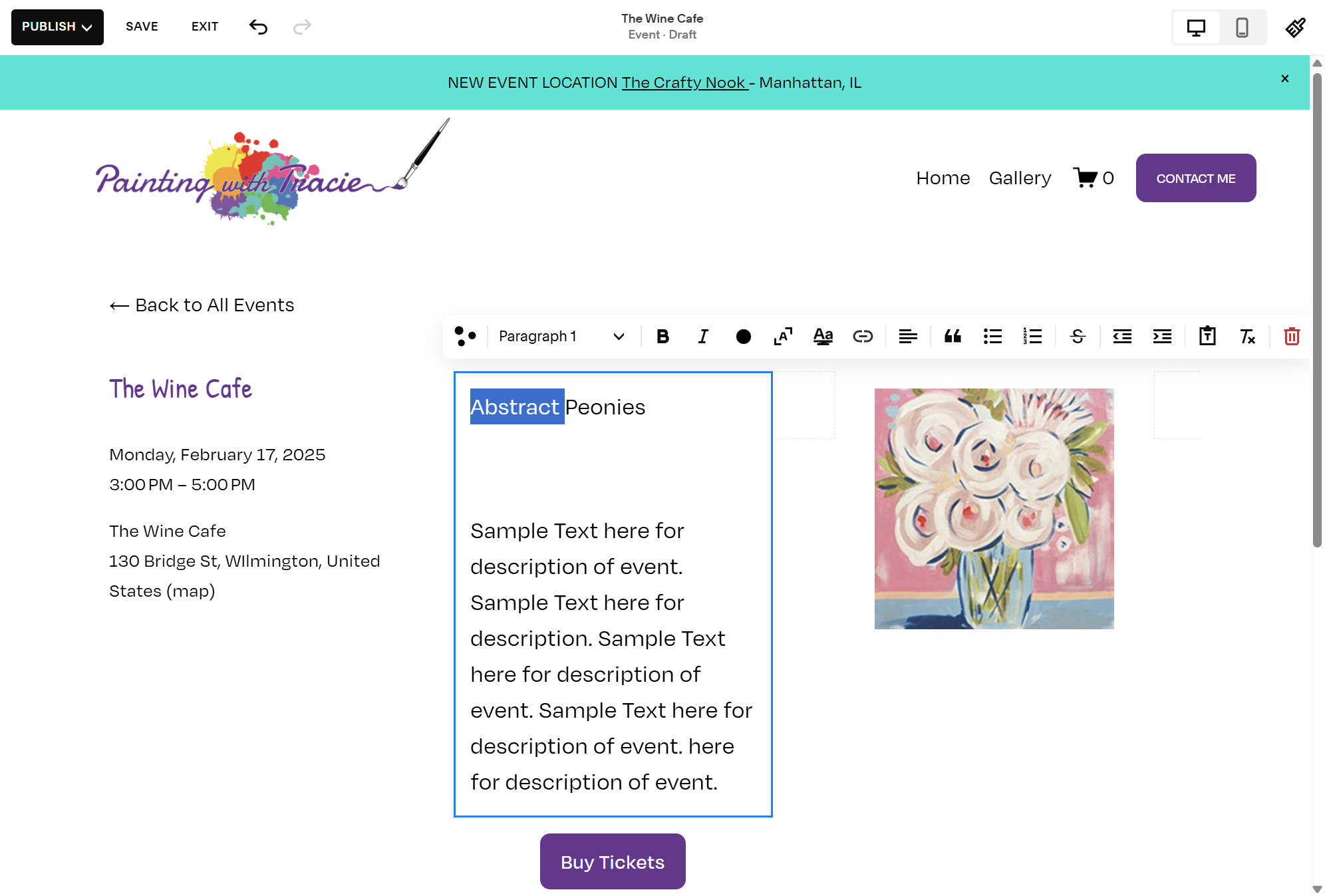This screenshot has height=896, width=1325.
Task: Switch to desktop preview view
Action: coord(1196,27)
